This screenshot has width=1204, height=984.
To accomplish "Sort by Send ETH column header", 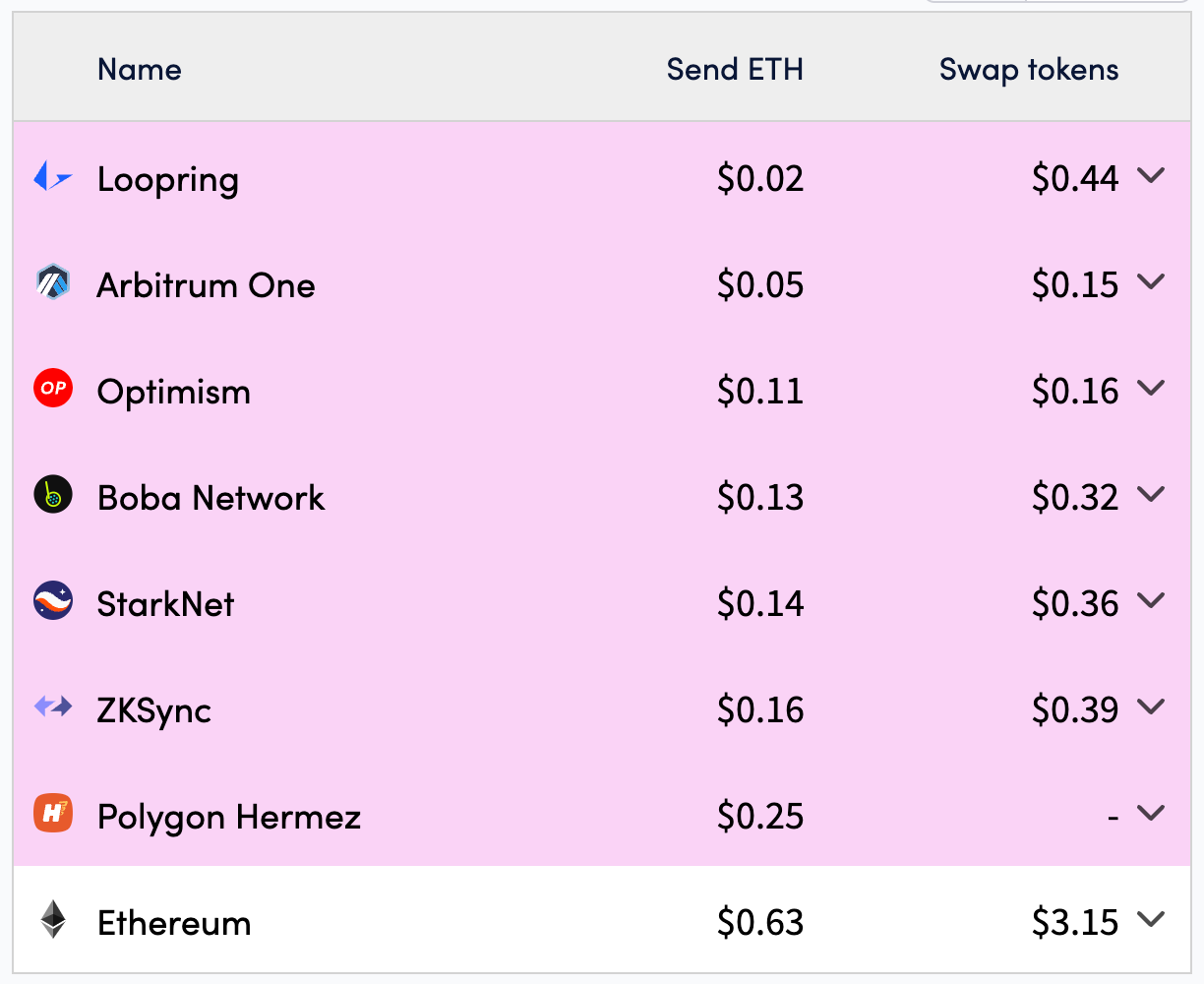I will [x=735, y=70].
